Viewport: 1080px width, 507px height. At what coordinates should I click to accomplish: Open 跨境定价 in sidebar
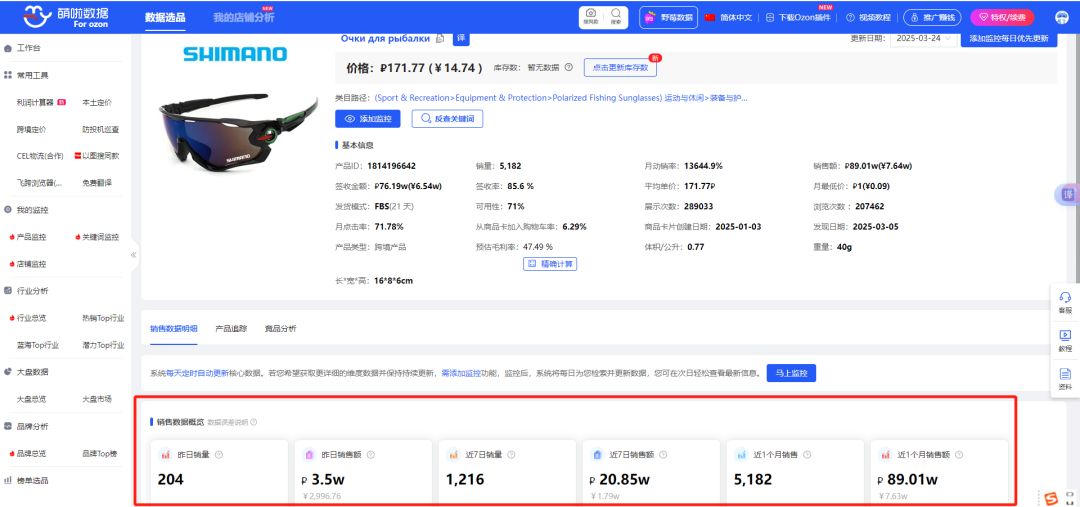coord(32,129)
